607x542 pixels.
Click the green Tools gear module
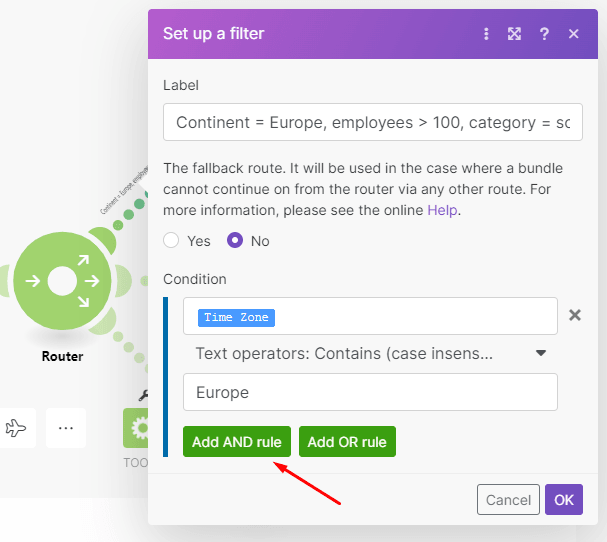tap(137, 428)
